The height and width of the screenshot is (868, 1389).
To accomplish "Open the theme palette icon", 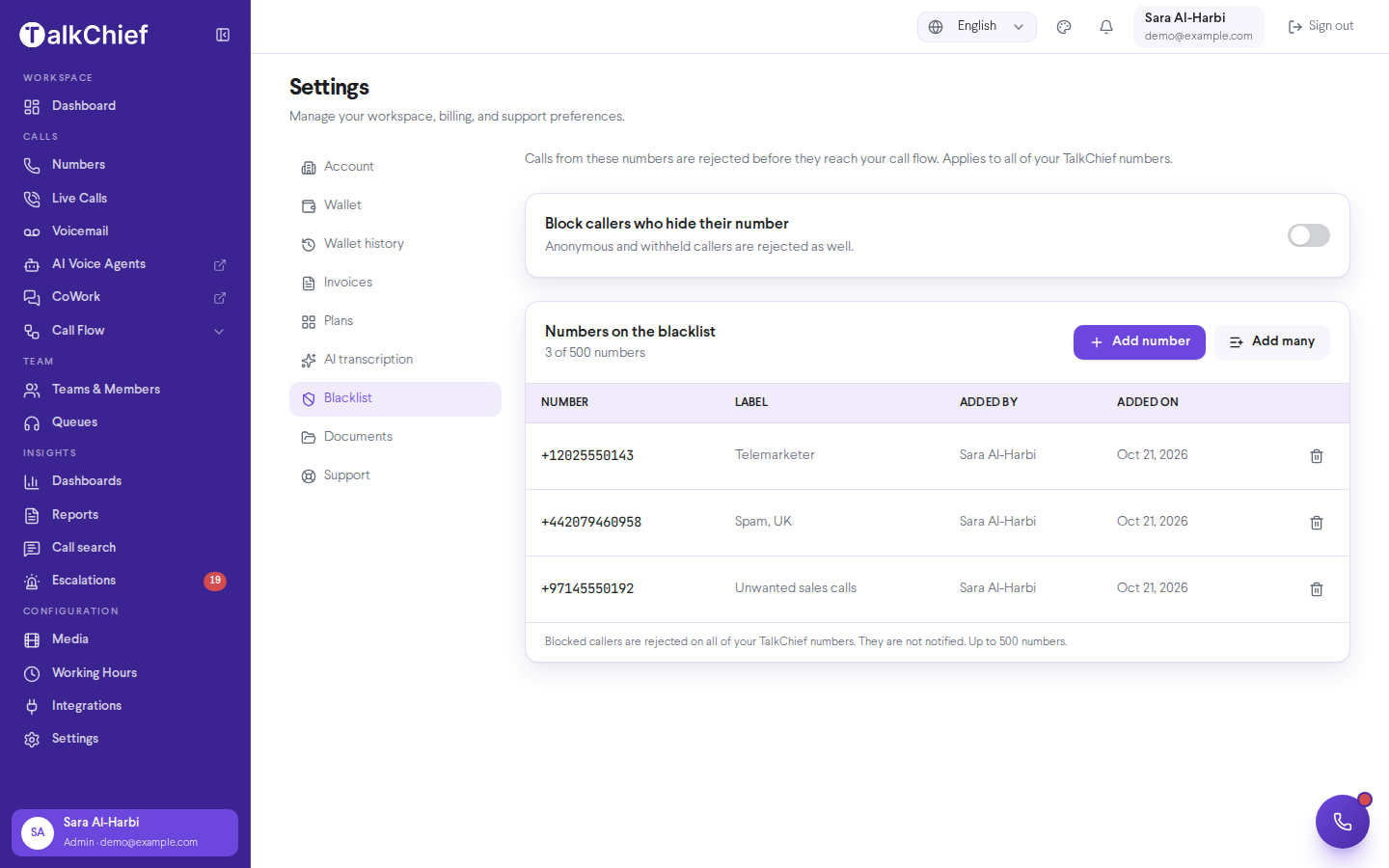I will coord(1064,27).
